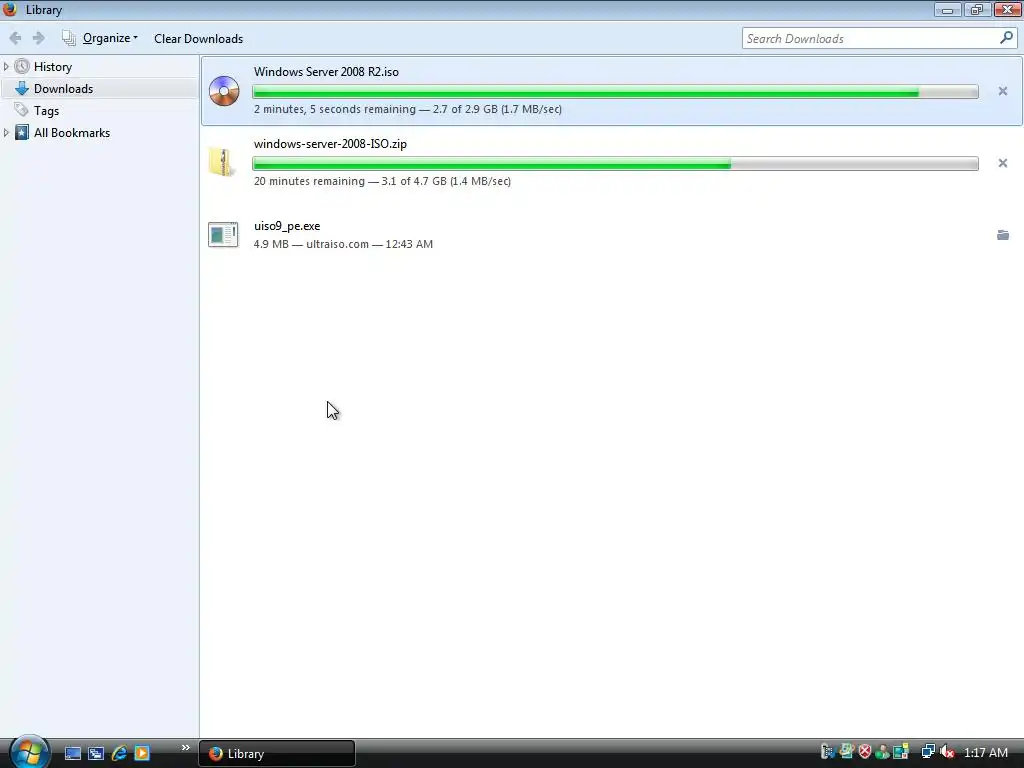Cancel the Windows Server 2008 R2.iso download

(x=1002, y=91)
